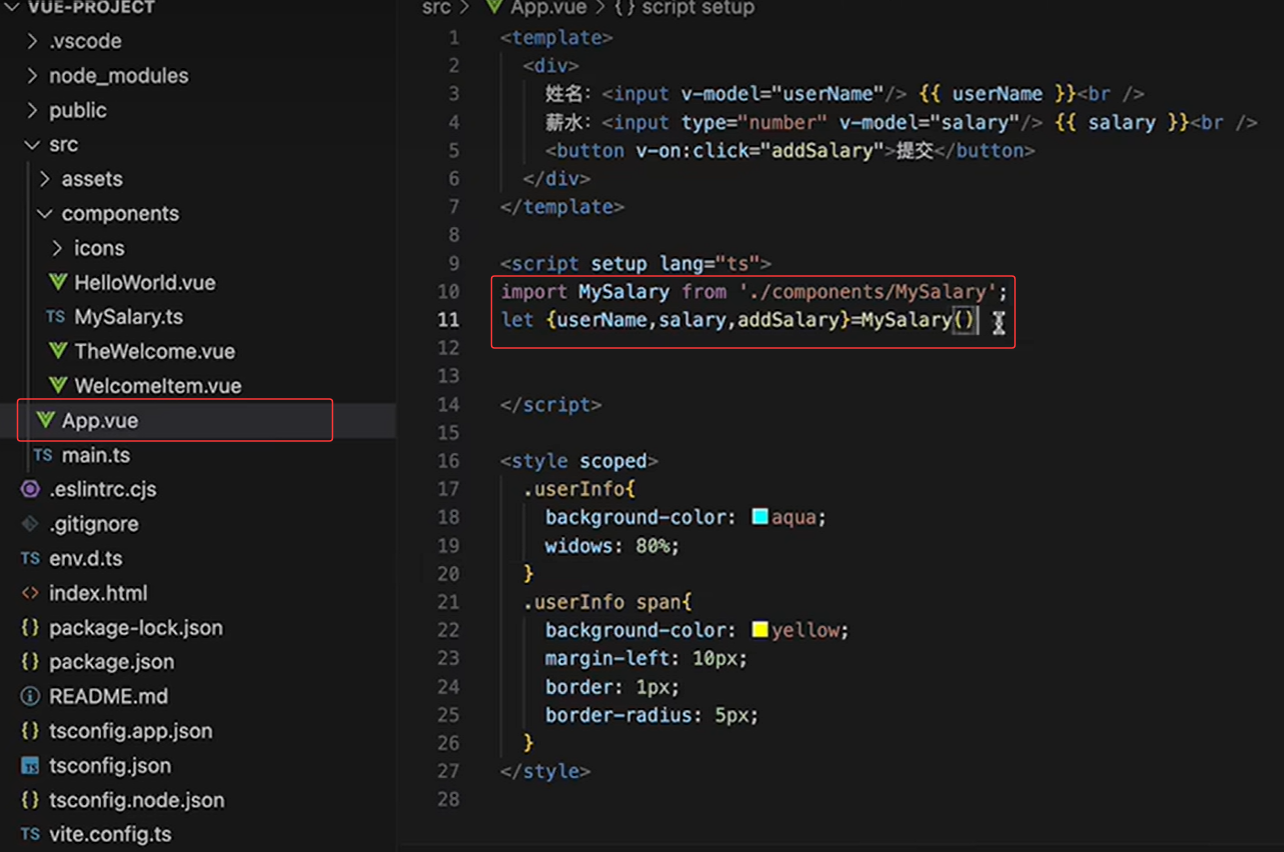
Task: Click the Vue icon beside WelcomeItem.vue
Action: [58, 386]
